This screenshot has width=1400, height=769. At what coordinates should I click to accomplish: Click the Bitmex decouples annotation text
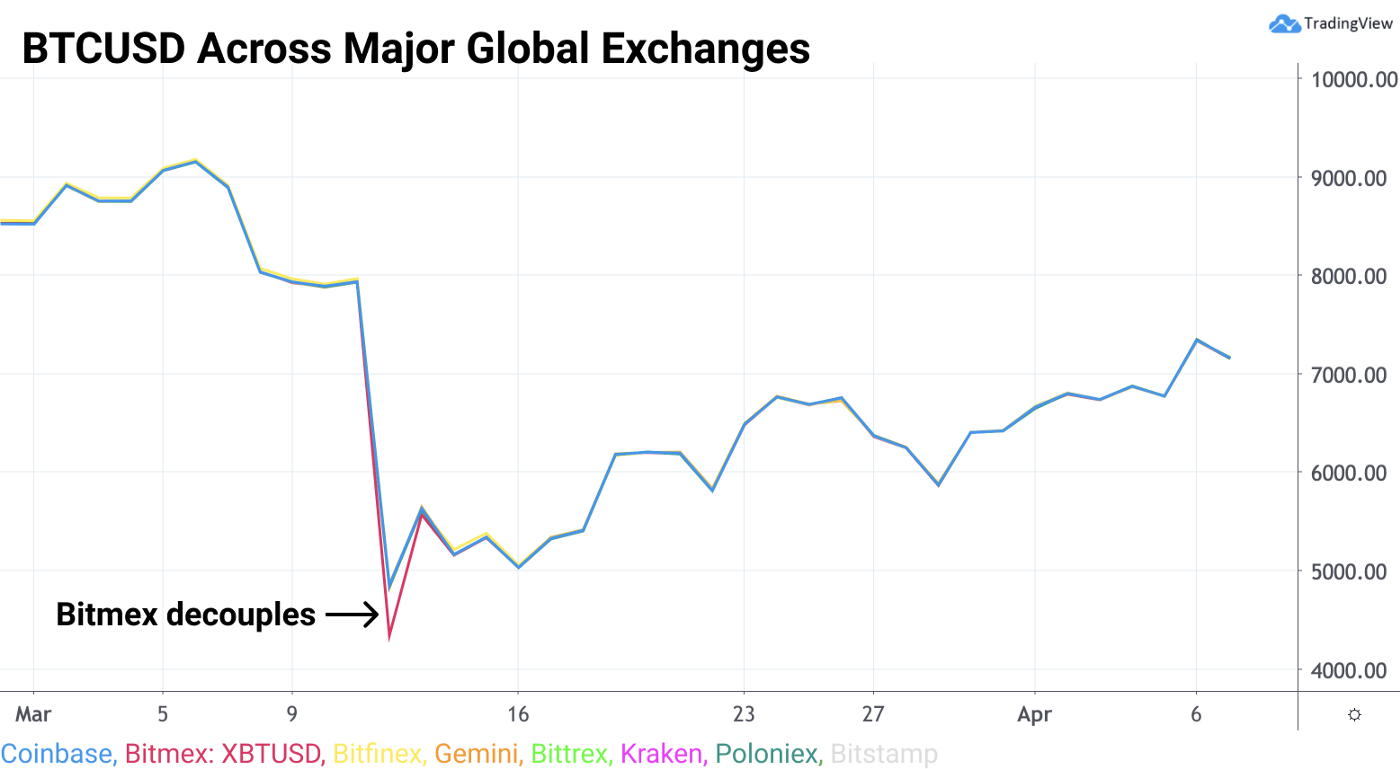pyautogui.click(x=186, y=614)
